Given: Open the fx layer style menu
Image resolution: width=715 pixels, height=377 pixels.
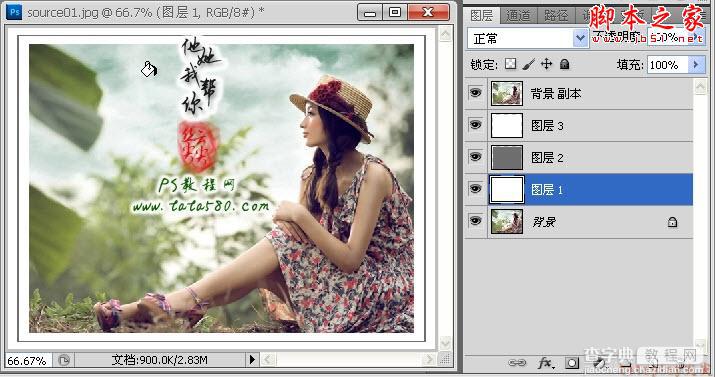Looking at the screenshot, I should pos(545,363).
